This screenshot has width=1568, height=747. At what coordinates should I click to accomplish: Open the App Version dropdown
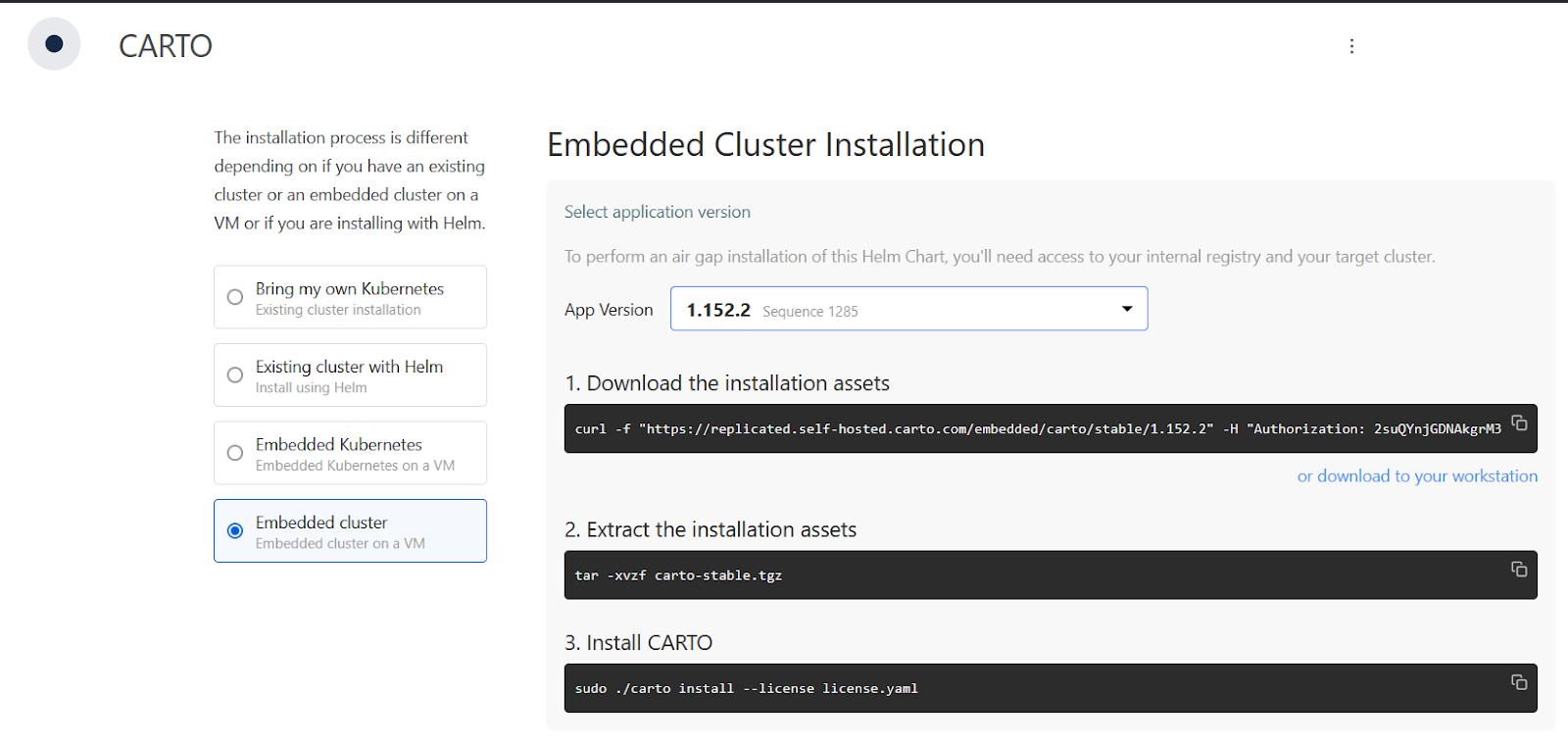tap(907, 309)
